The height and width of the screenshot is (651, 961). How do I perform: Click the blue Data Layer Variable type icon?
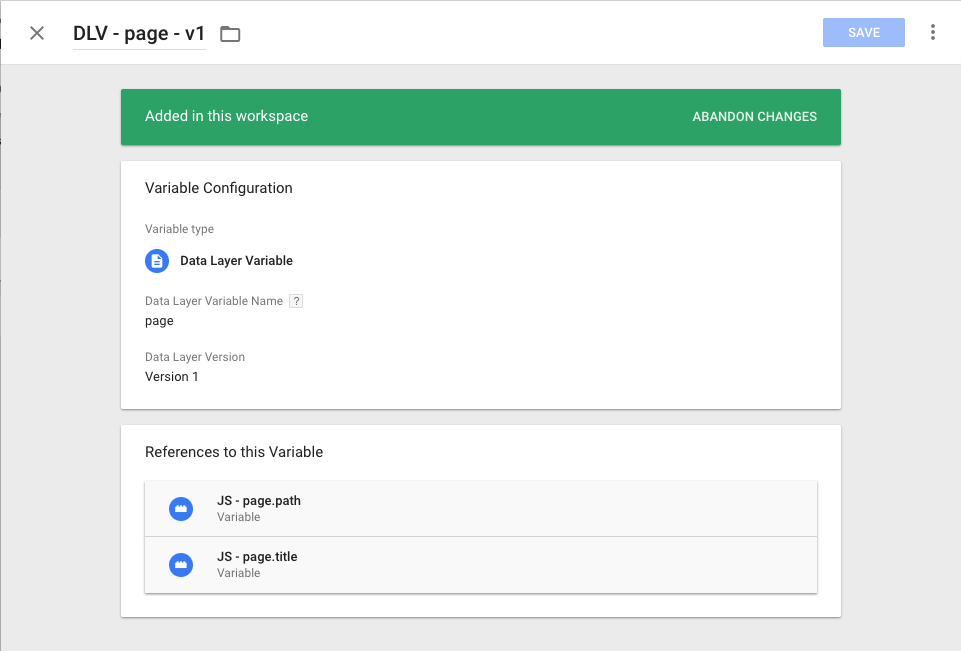pos(157,261)
